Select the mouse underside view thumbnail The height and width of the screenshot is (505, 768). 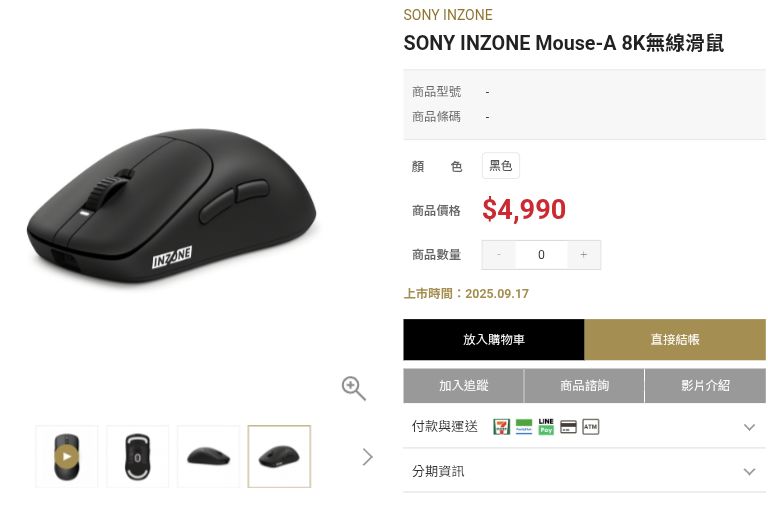138,457
